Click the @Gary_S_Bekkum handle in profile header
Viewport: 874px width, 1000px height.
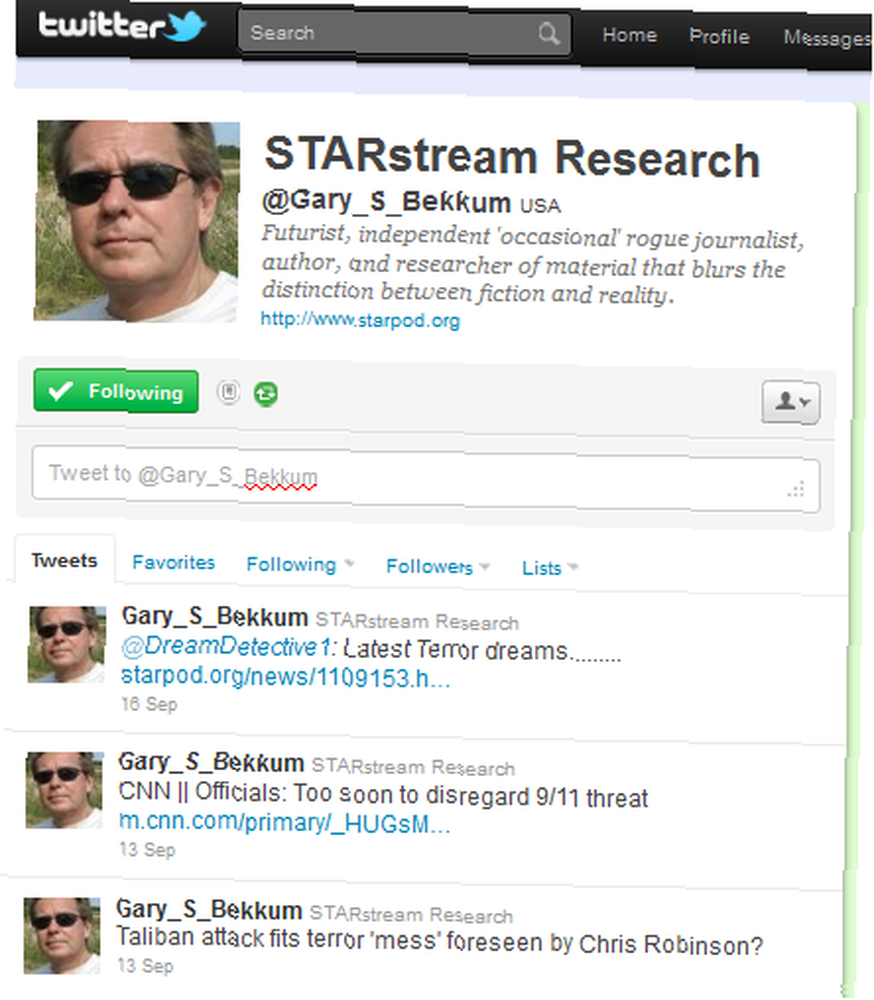coord(387,201)
